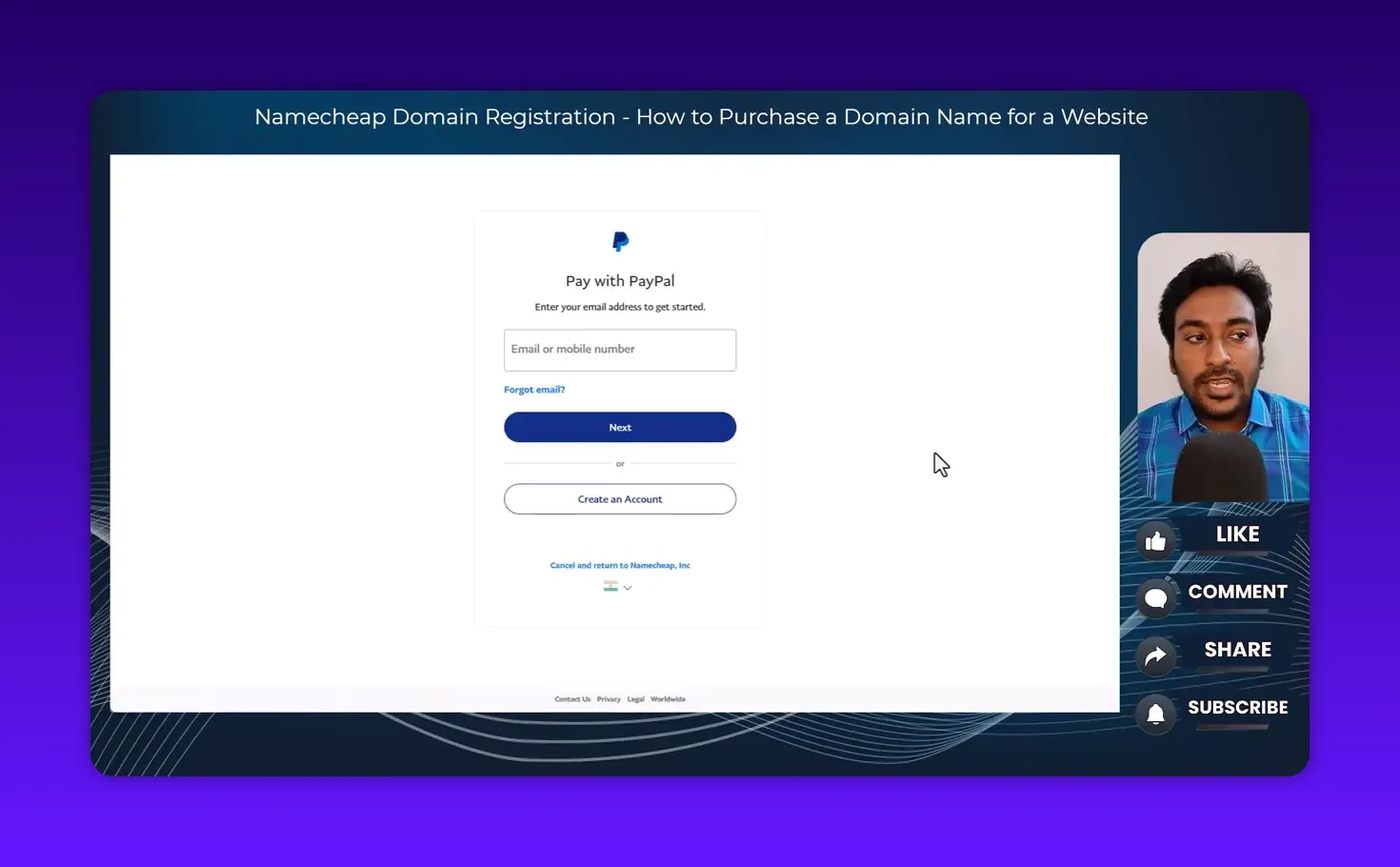Click Cancel and return to Namecheap, Inc
The height and width of the screenshot is (867, 1400).
click(x=620, y=565)
